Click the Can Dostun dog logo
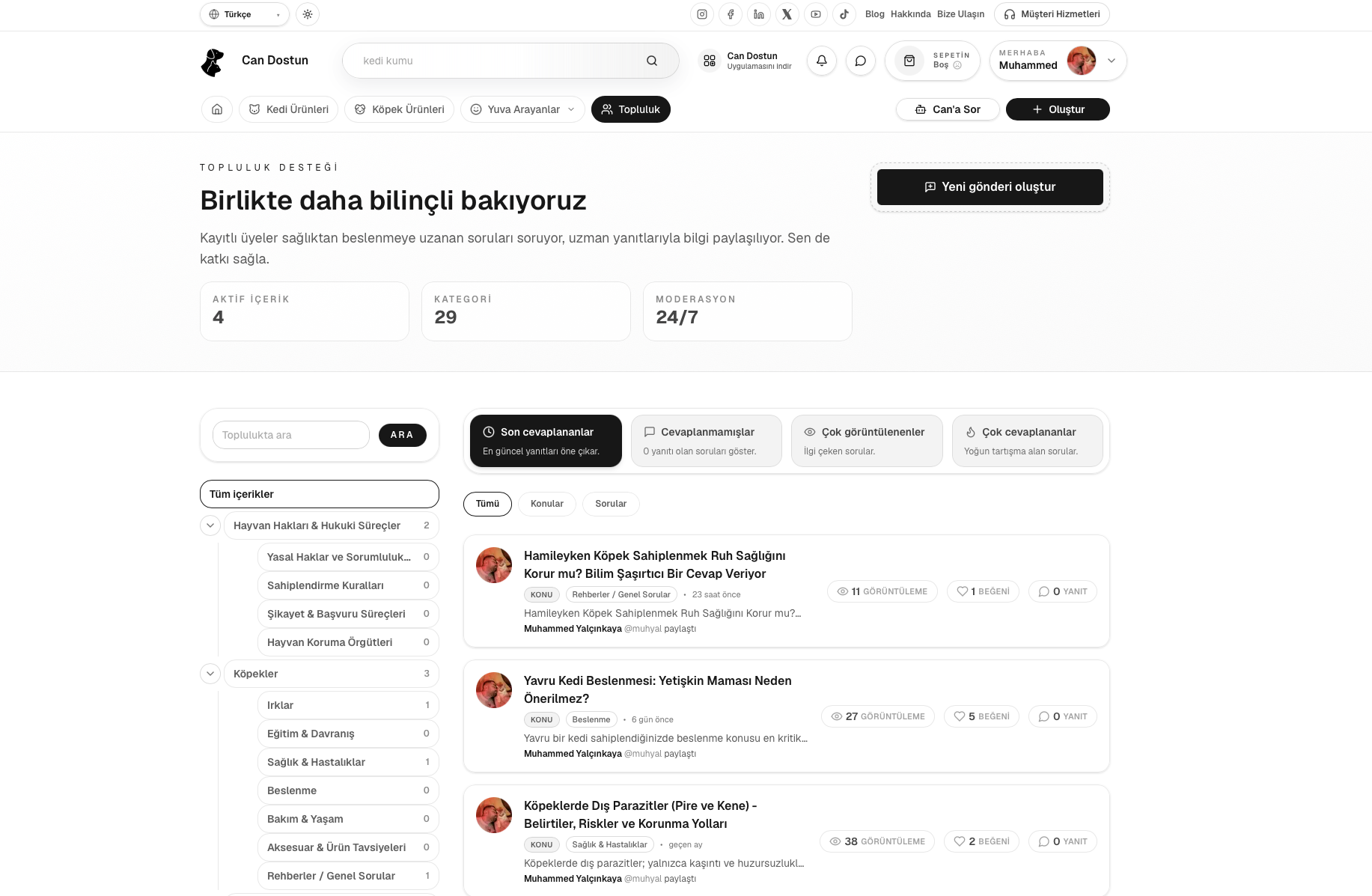 pyautogui.click(x=213, y=62)
